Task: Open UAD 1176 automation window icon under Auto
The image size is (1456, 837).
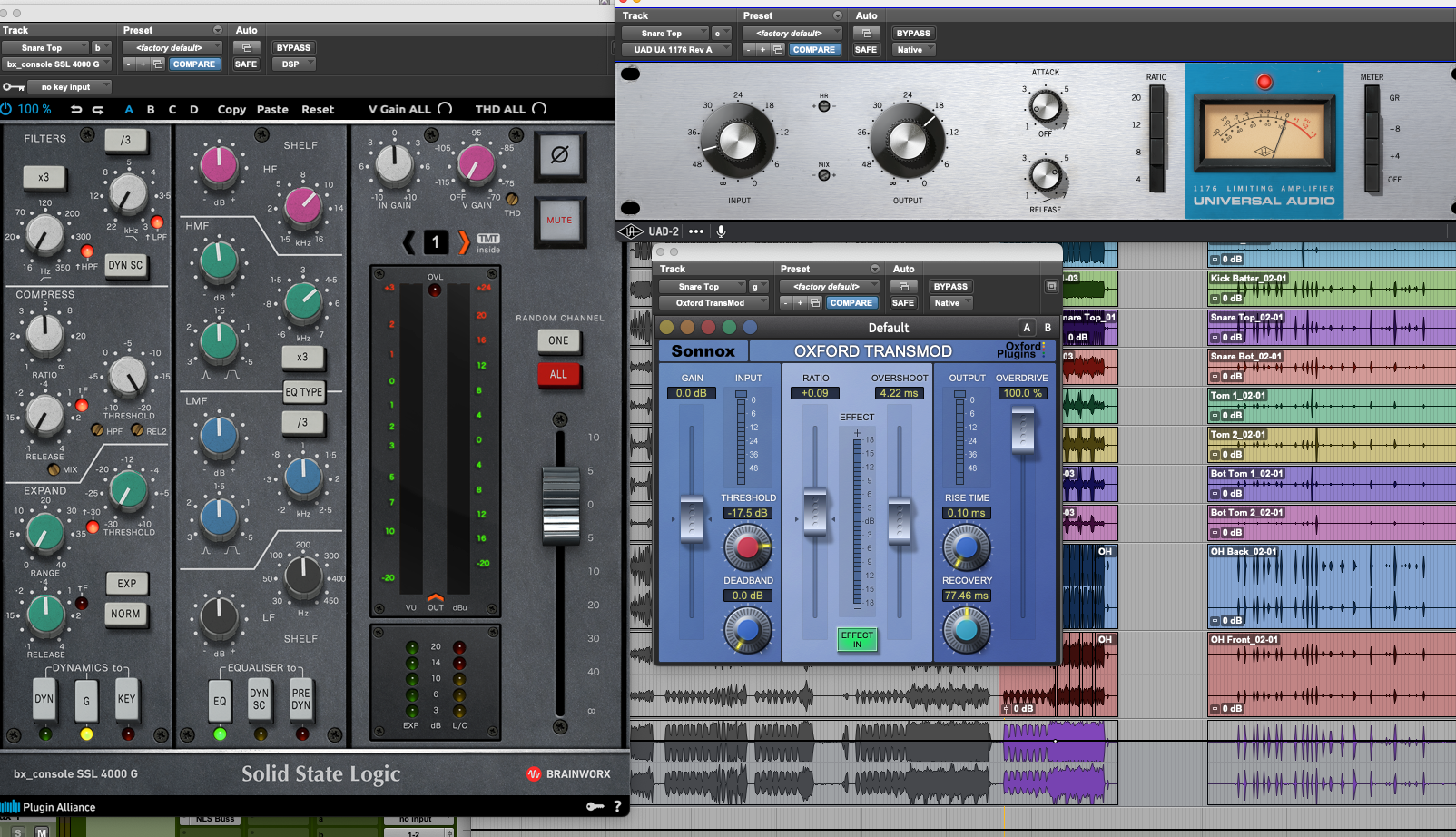Action: [x=866, y=33]
